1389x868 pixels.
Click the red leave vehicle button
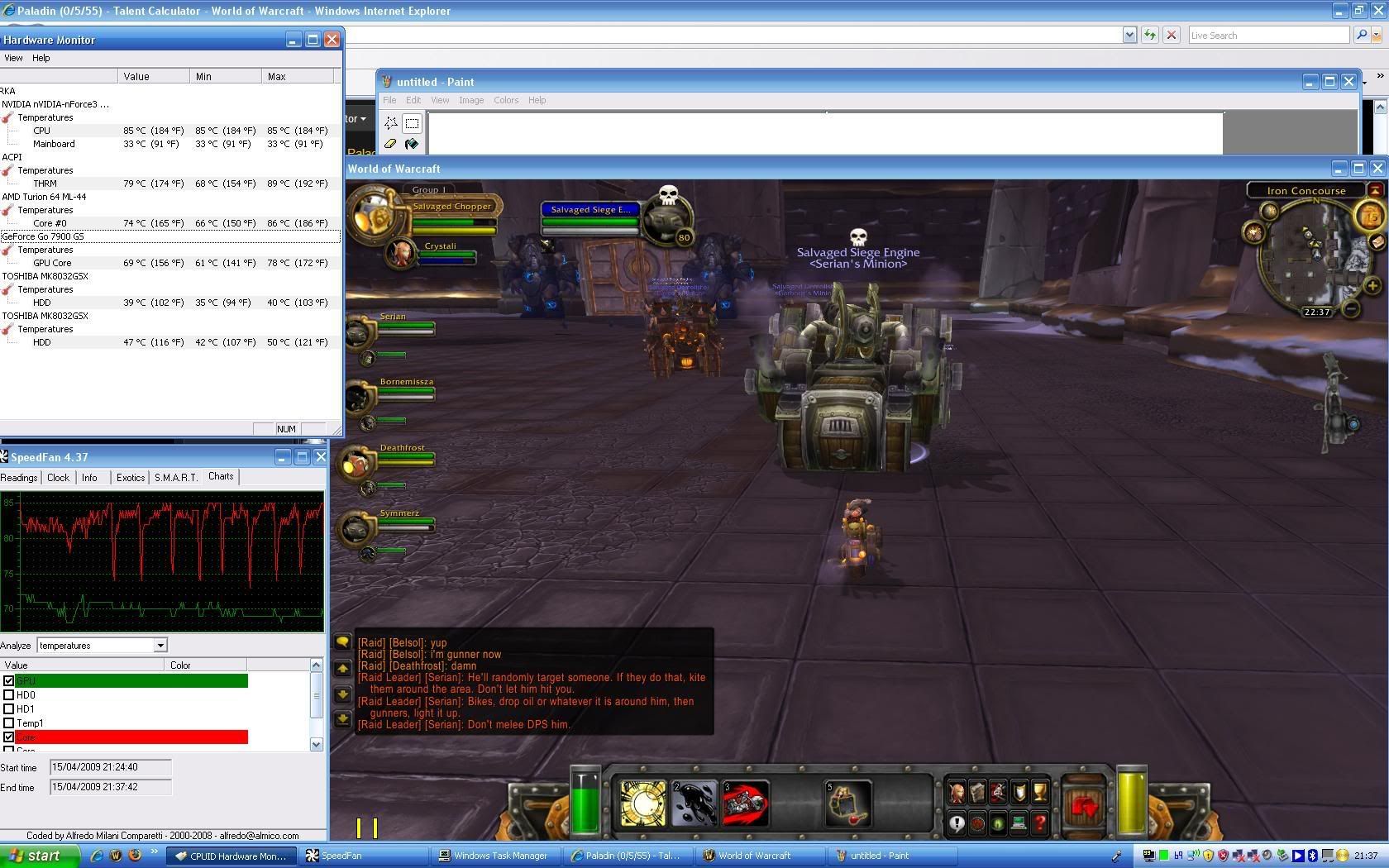(1084, 806)
